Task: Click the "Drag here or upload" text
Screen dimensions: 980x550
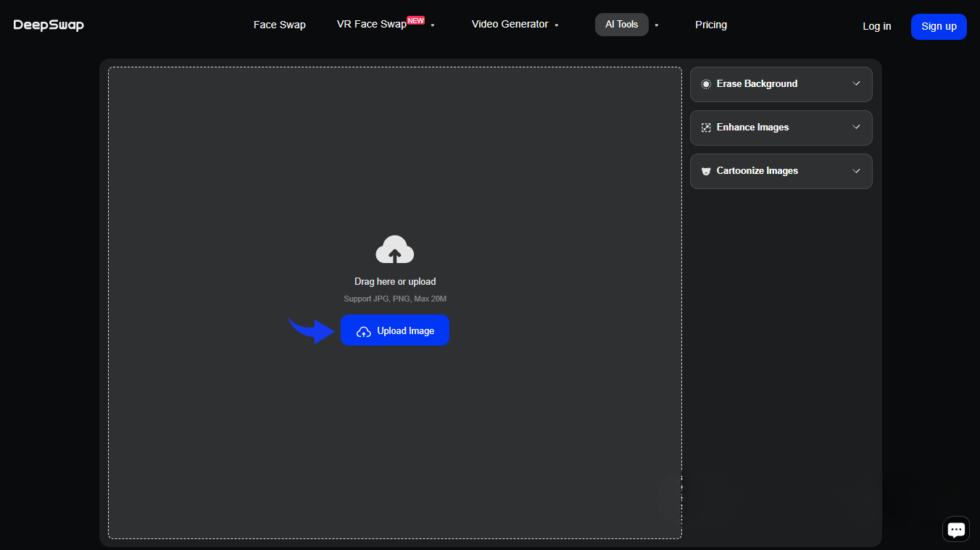Action: [395, 282]
